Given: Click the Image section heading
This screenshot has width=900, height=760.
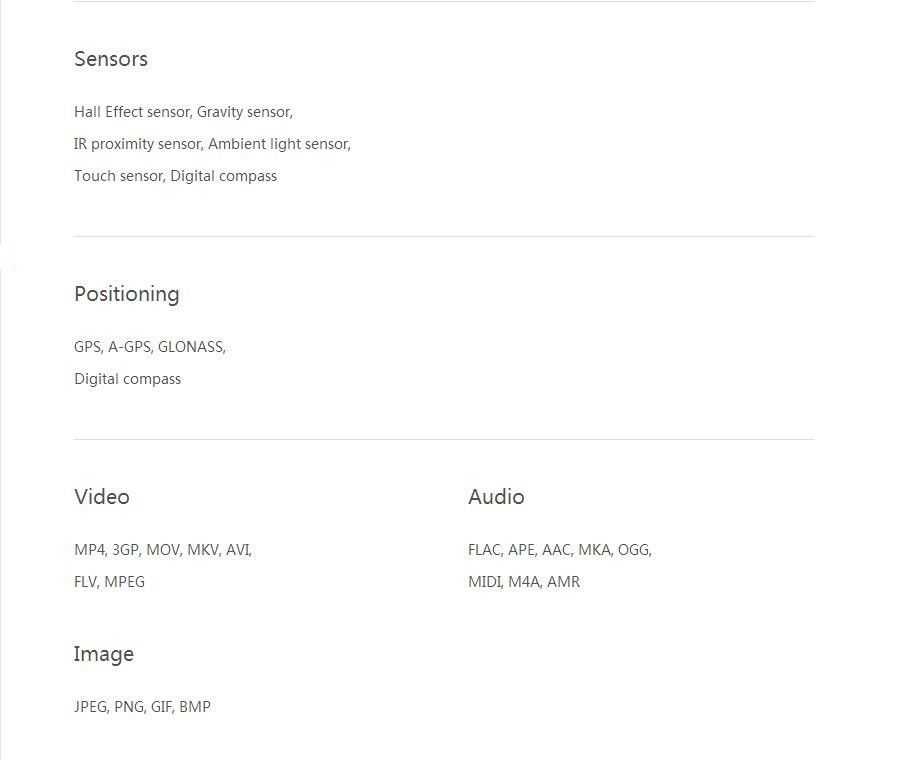Looking at the screenshot, I should coord(104,654).
